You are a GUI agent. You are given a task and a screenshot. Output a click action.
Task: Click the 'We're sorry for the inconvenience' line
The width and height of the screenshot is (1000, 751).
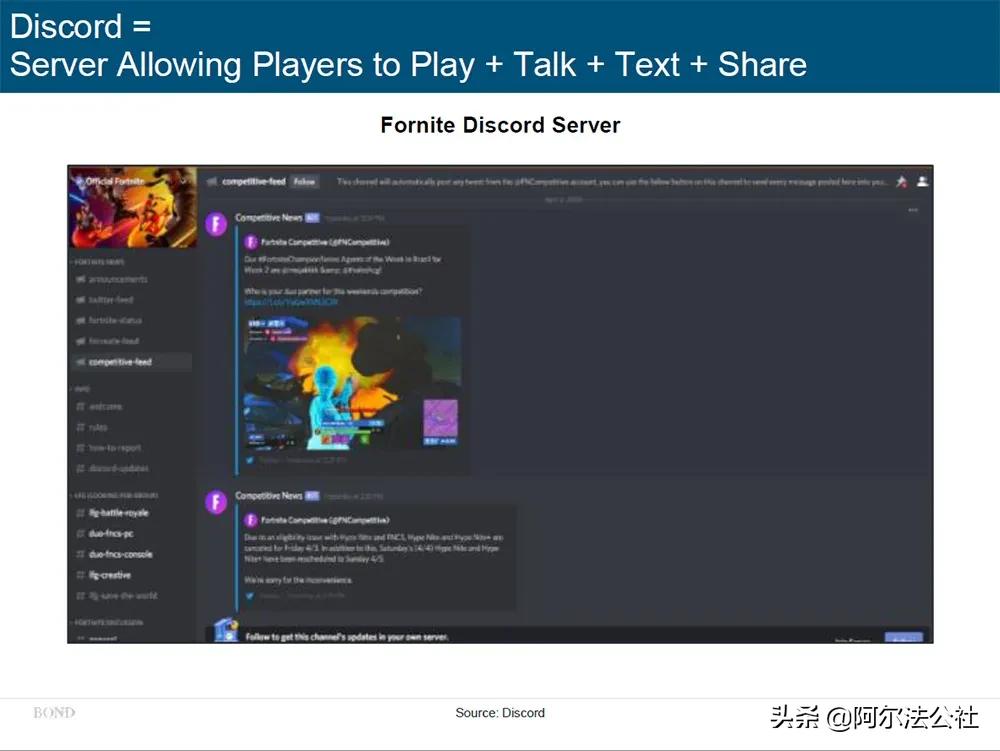(x=298, y=580)
